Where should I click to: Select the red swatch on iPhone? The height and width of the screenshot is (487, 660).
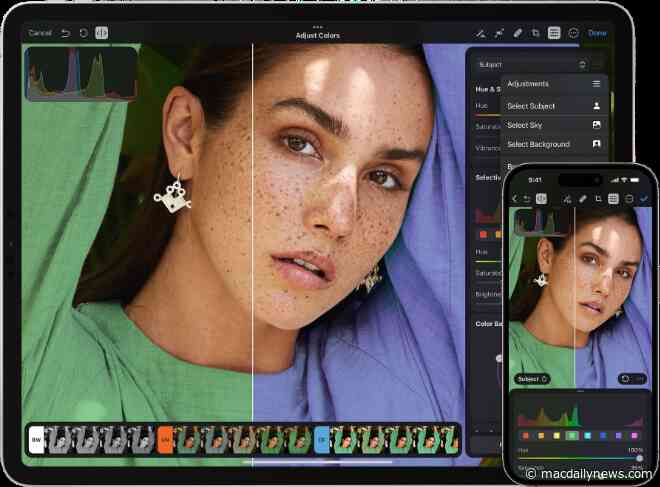point(525,436)
